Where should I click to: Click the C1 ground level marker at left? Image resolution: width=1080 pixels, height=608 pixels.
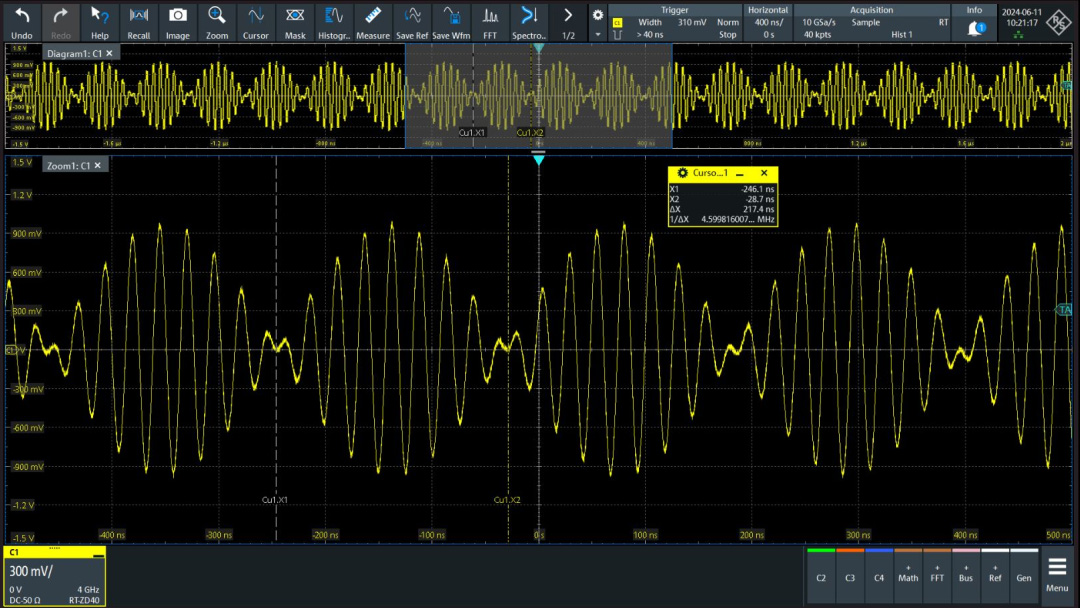pyautogui.click(x=10, y=350)
